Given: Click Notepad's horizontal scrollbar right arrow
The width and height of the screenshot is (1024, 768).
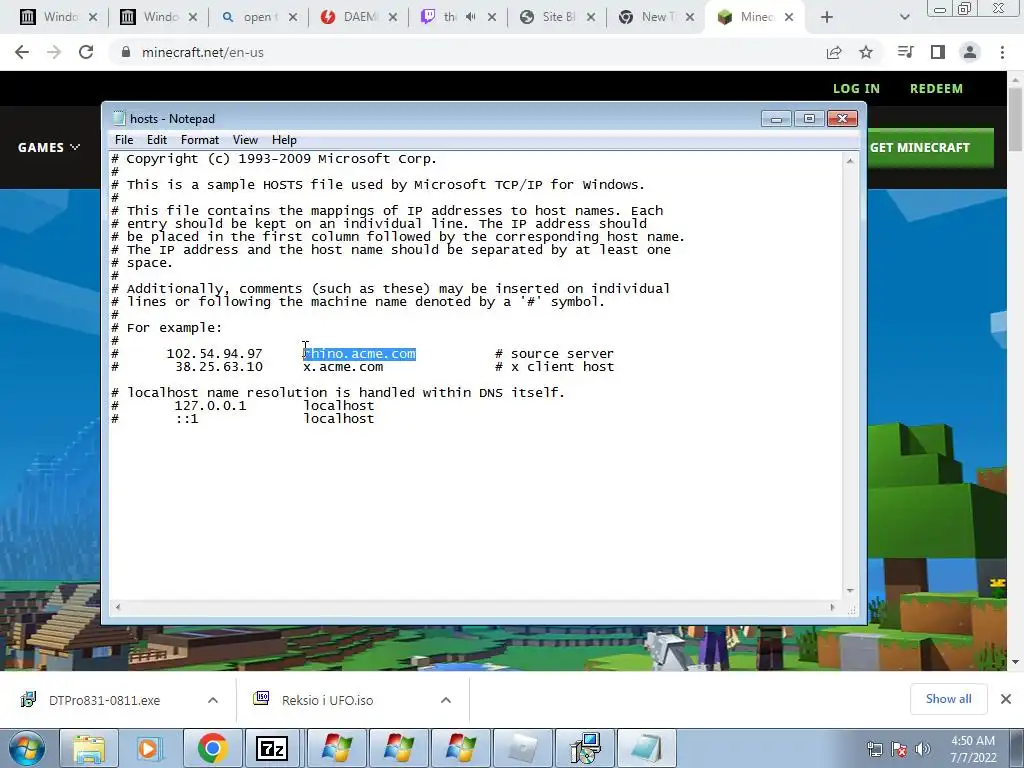Looking at the screenshot, I should pos(832,607).
